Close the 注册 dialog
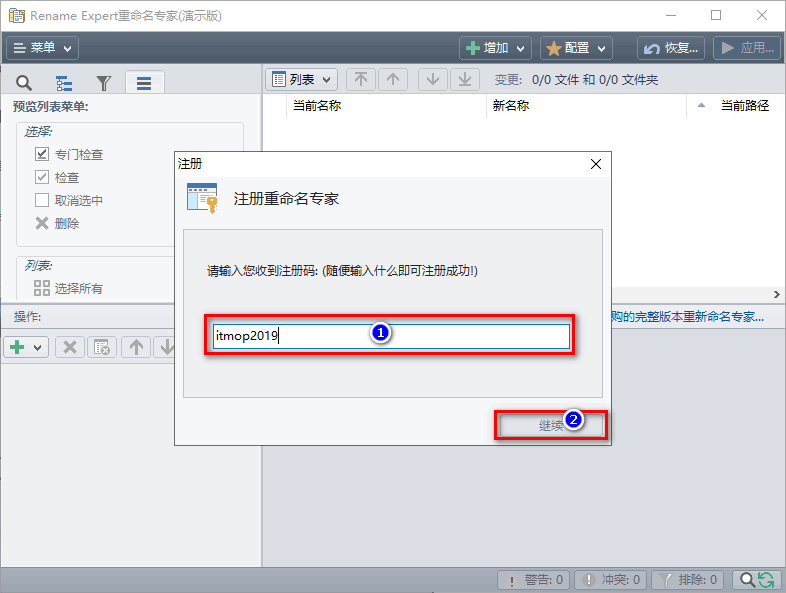This screenshot has height=593, width=786. [596, 164]
